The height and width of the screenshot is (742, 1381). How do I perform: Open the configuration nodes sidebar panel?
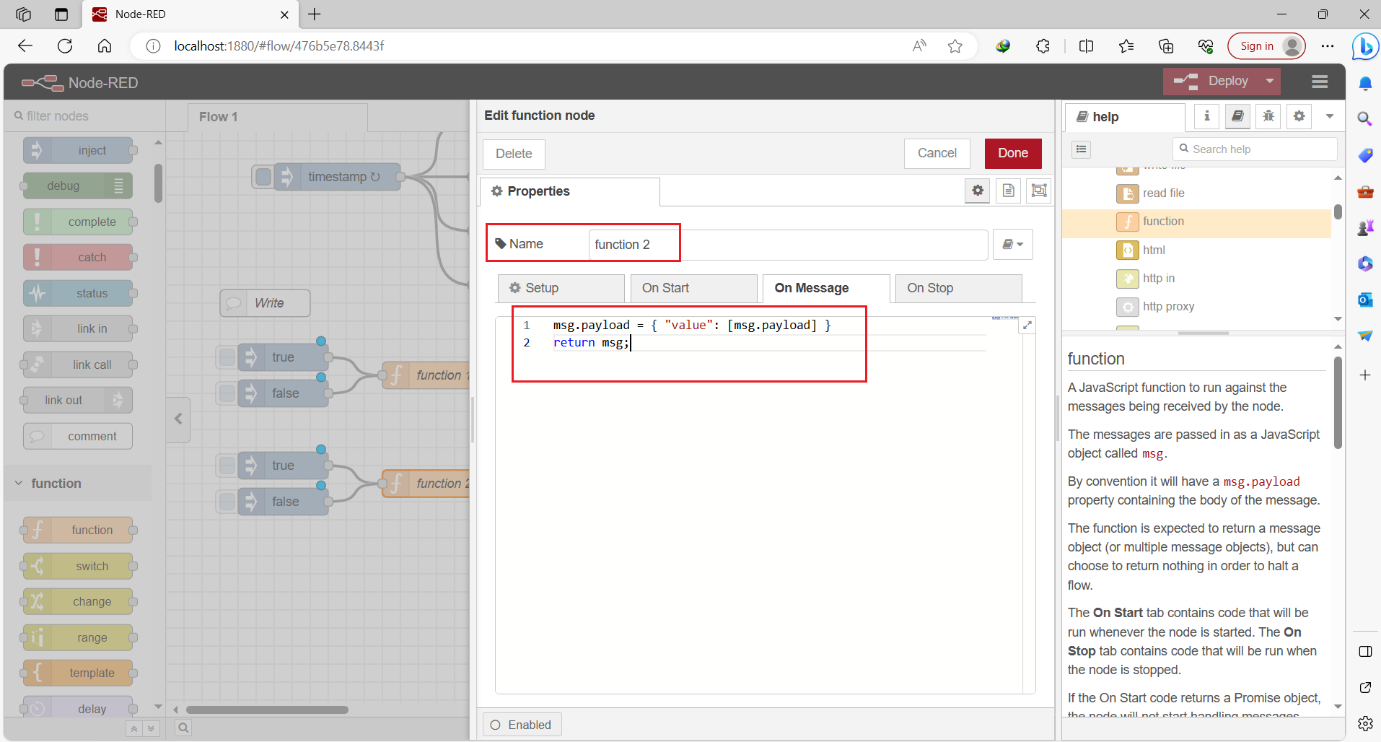1298,116
